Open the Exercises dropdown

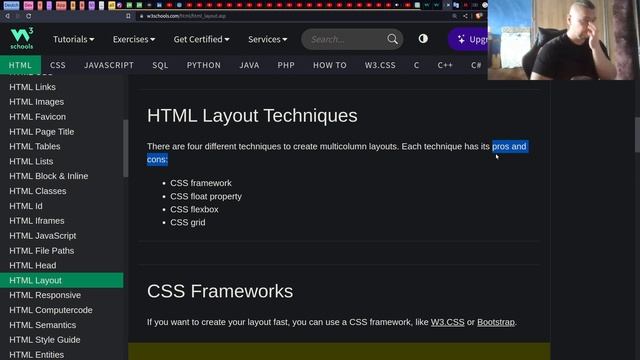(x=134, y=39)
